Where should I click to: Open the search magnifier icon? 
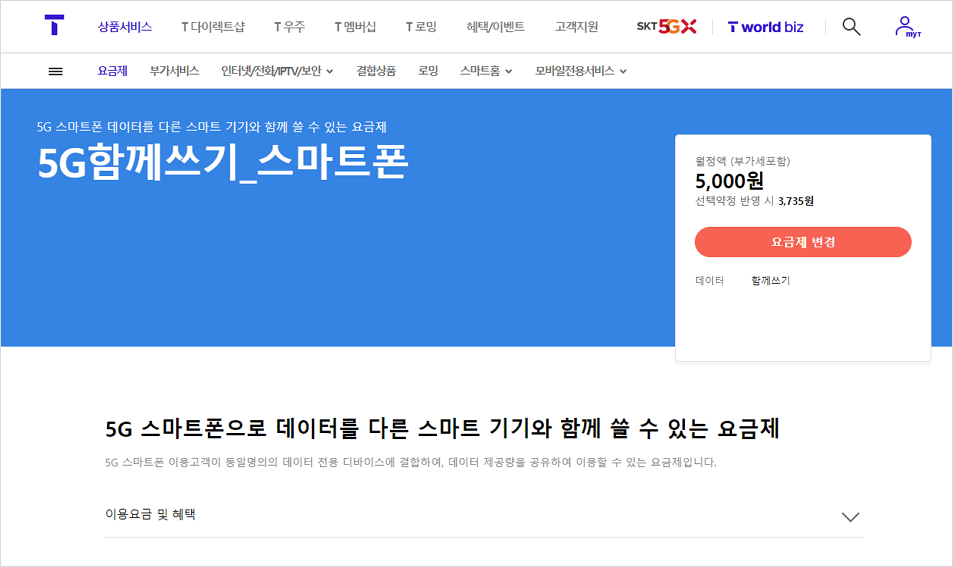[x=851, y=27]
